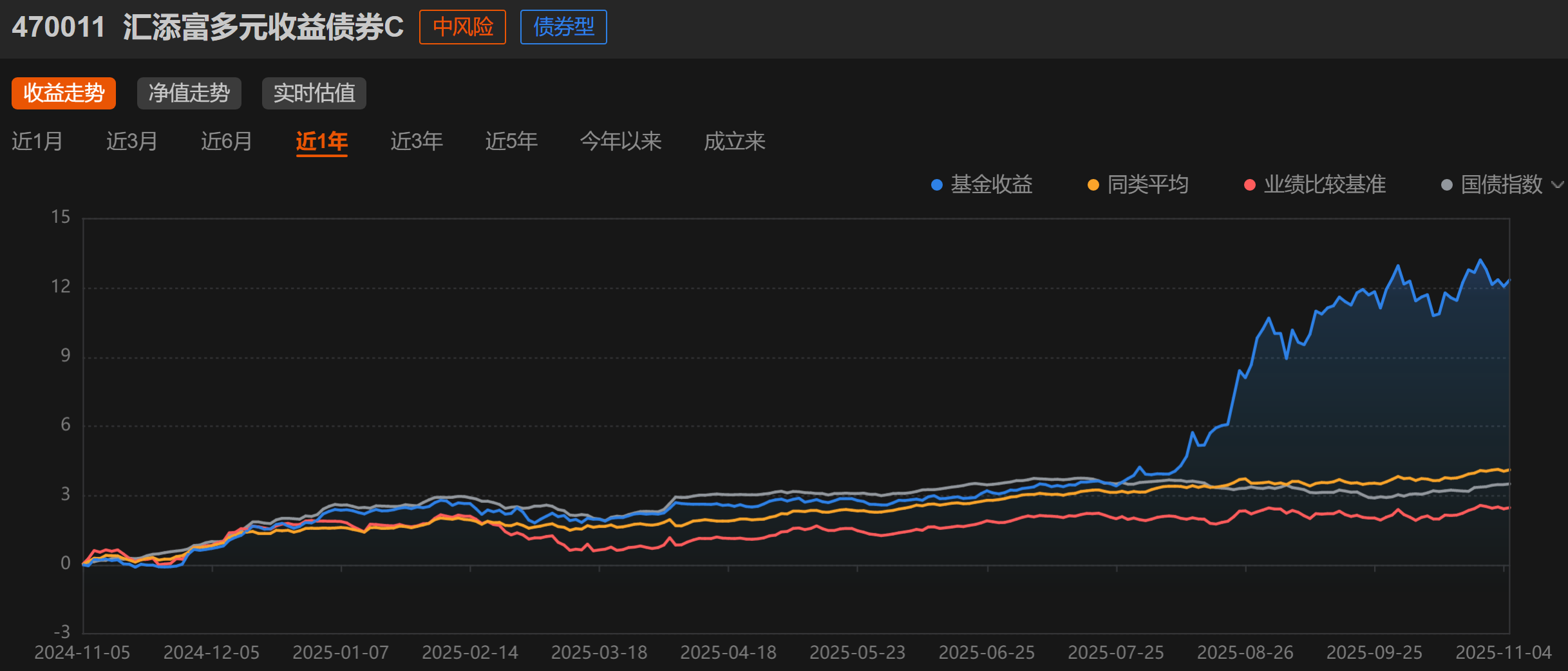
Task: Switch chart to 近5年 range
Action: [x=511, y=141]
